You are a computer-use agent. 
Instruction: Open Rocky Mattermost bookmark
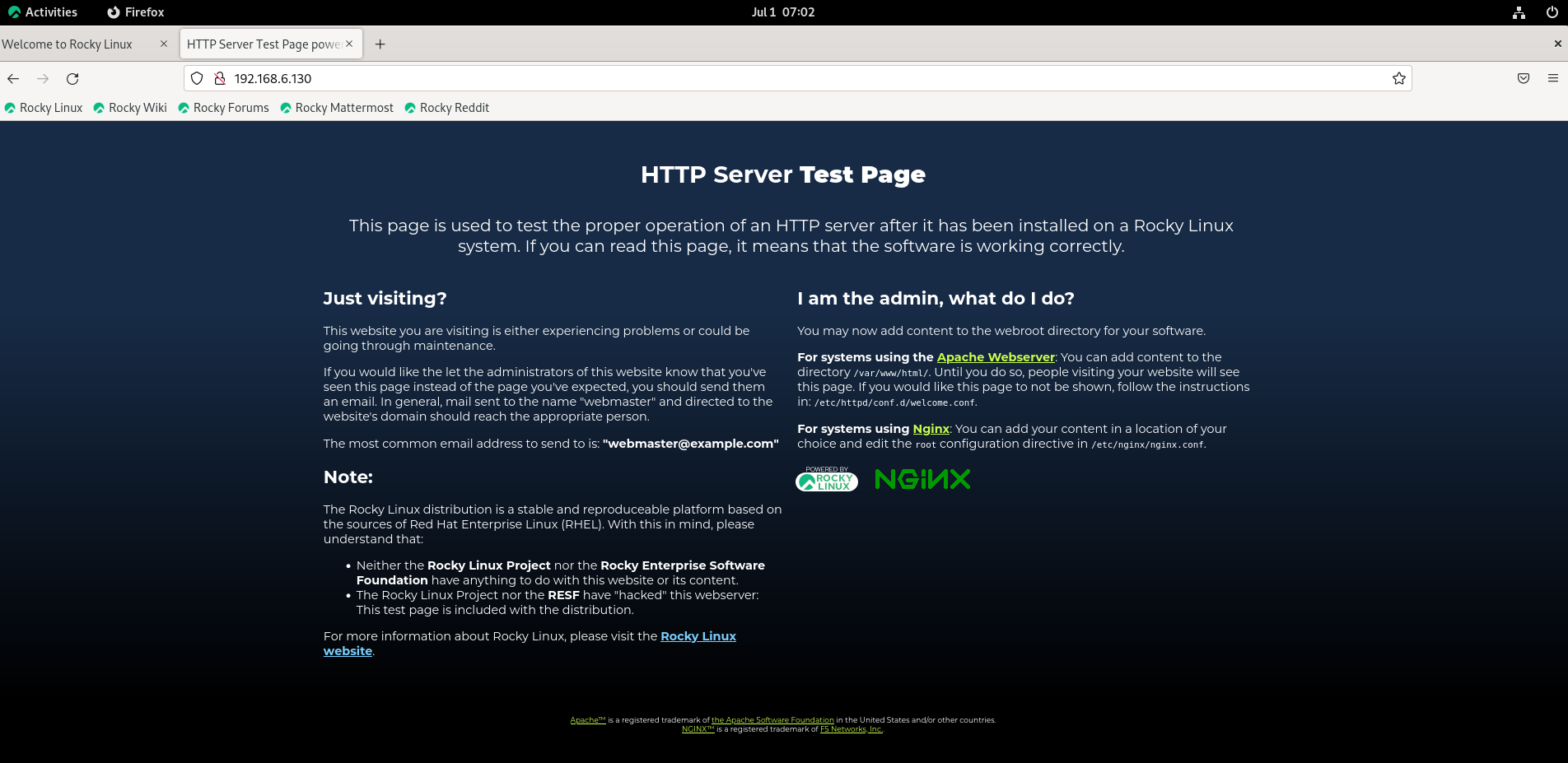coord(337,108)
